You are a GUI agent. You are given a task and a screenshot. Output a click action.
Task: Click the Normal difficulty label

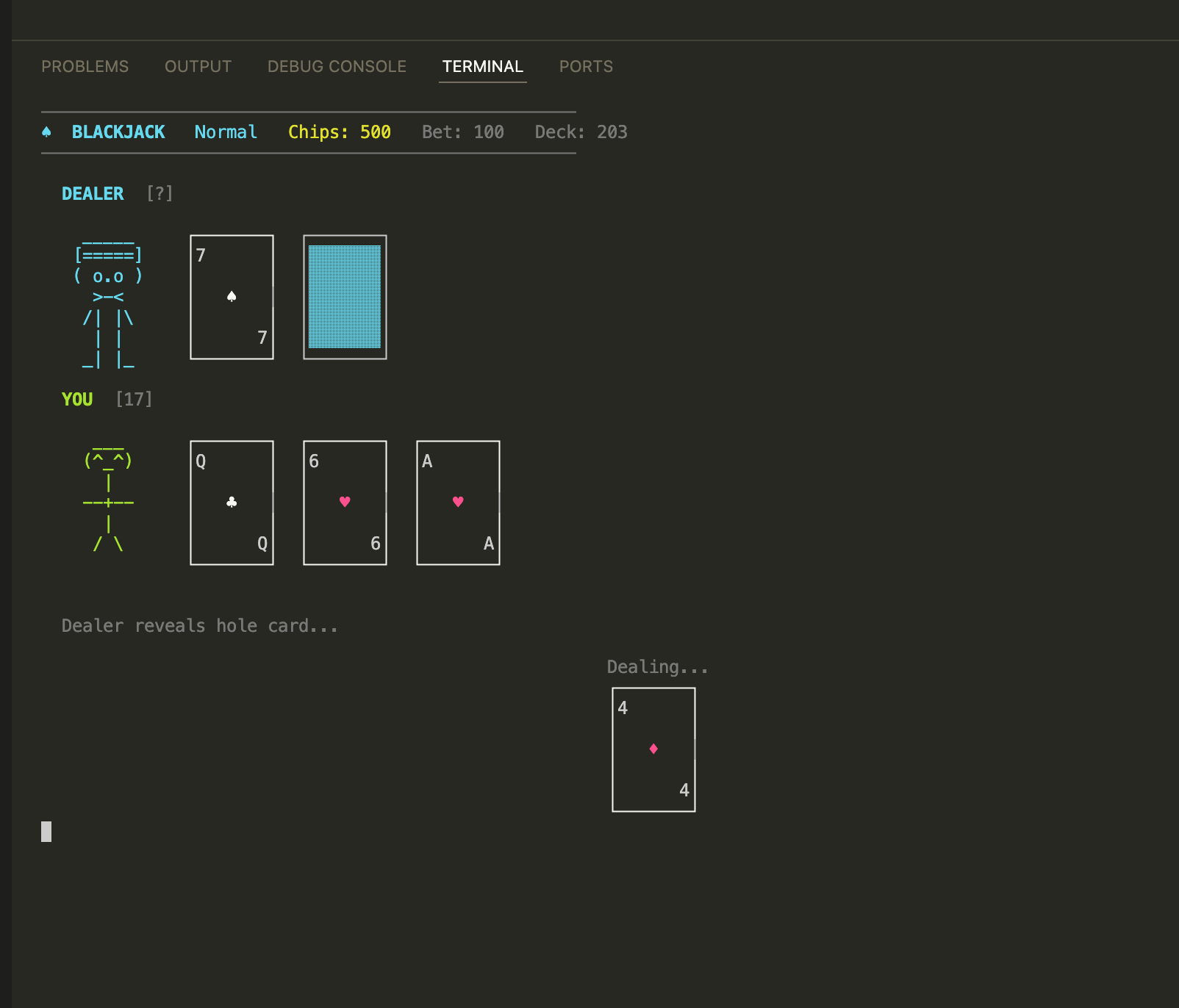click(x=226, y=132)
